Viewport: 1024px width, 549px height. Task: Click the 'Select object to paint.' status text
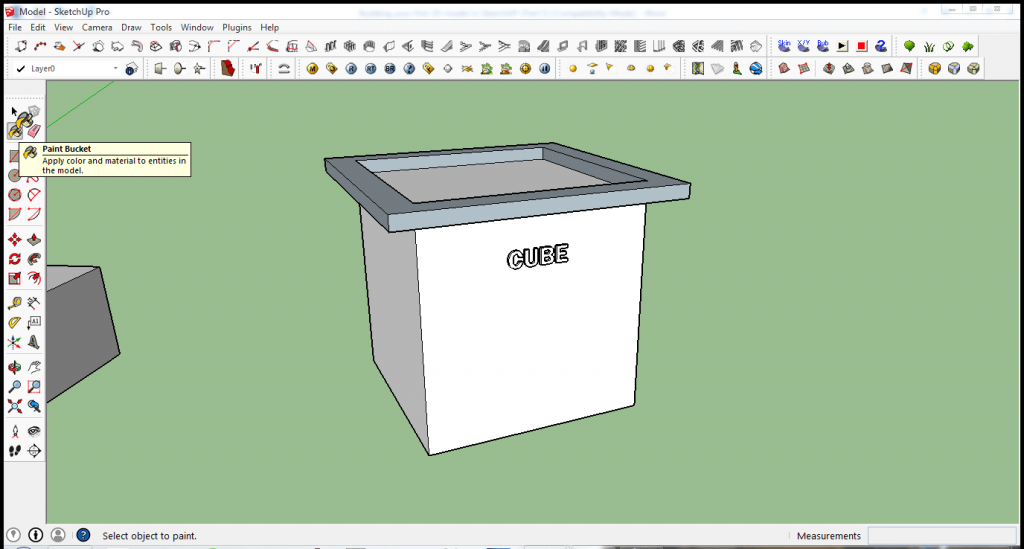click(x=150, y=536)
